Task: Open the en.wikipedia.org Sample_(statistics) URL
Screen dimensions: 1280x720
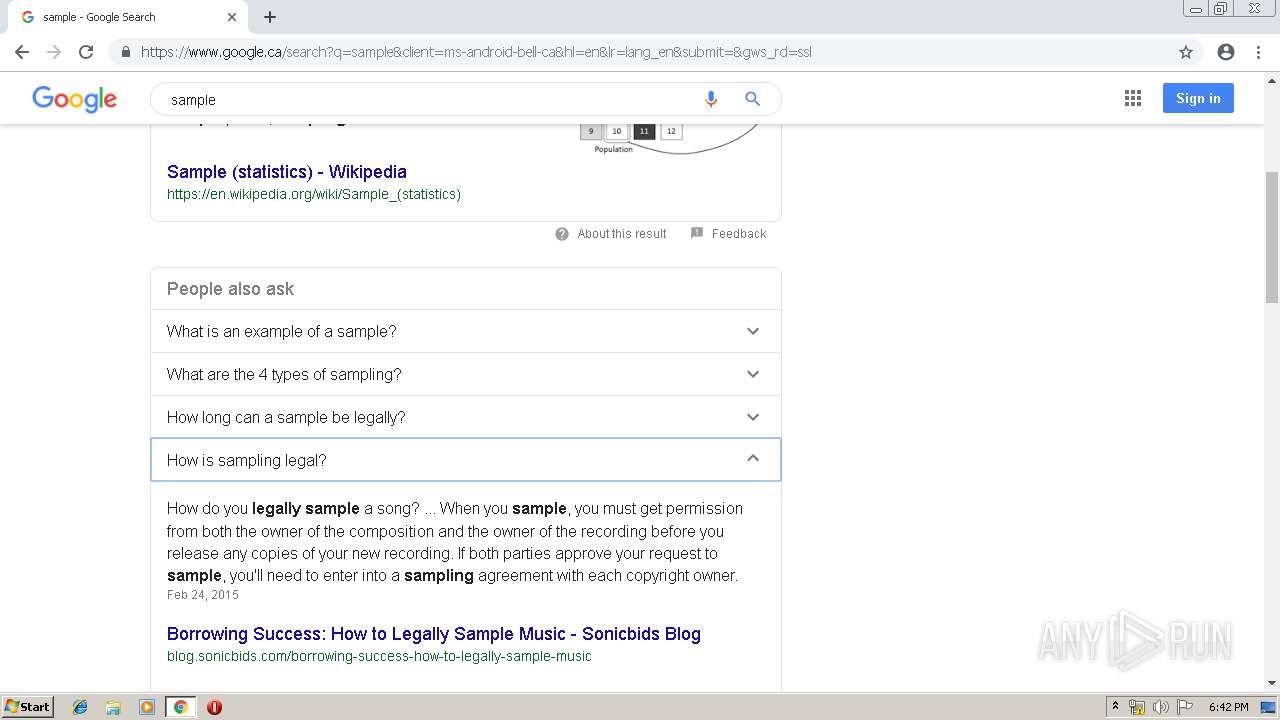Action: click(x=314, y=194)
